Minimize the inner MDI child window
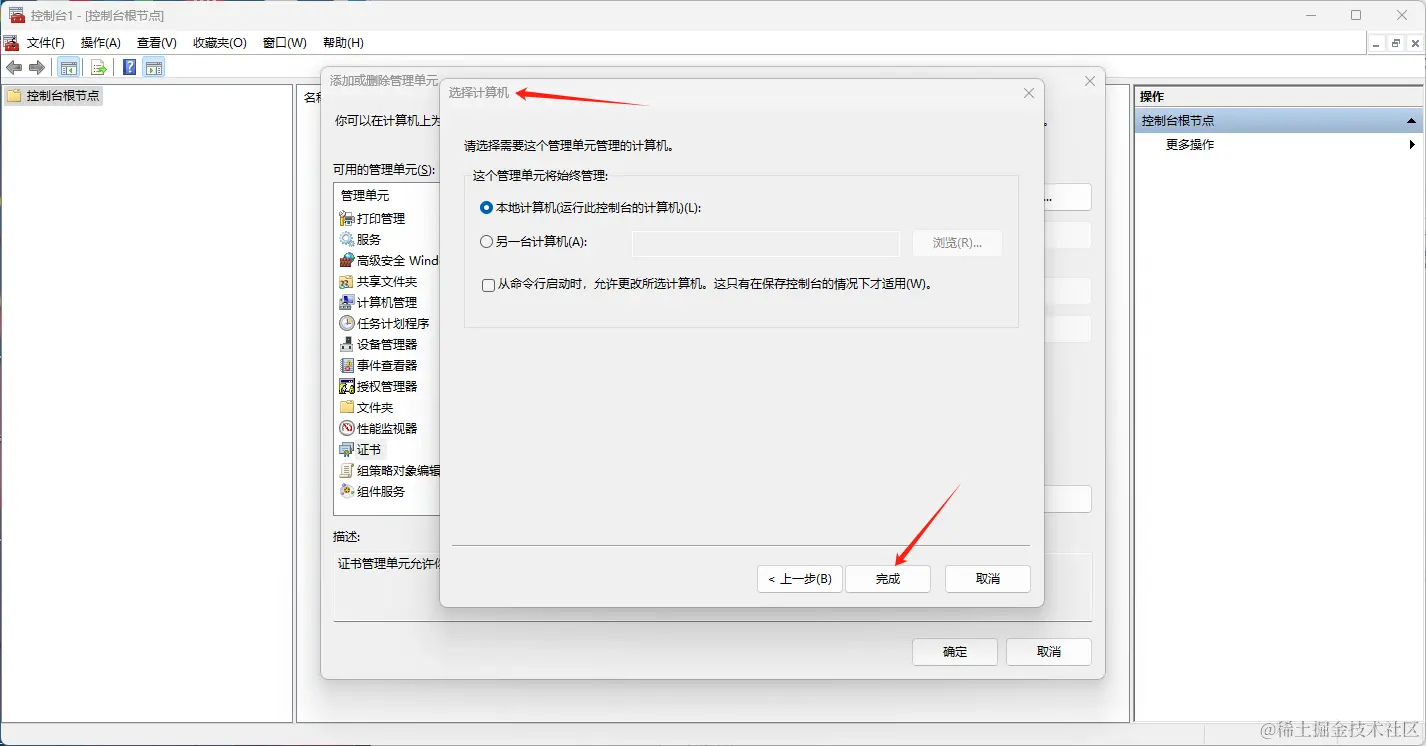This screenshot has height=746, width=1426. tap(1376, 43)
